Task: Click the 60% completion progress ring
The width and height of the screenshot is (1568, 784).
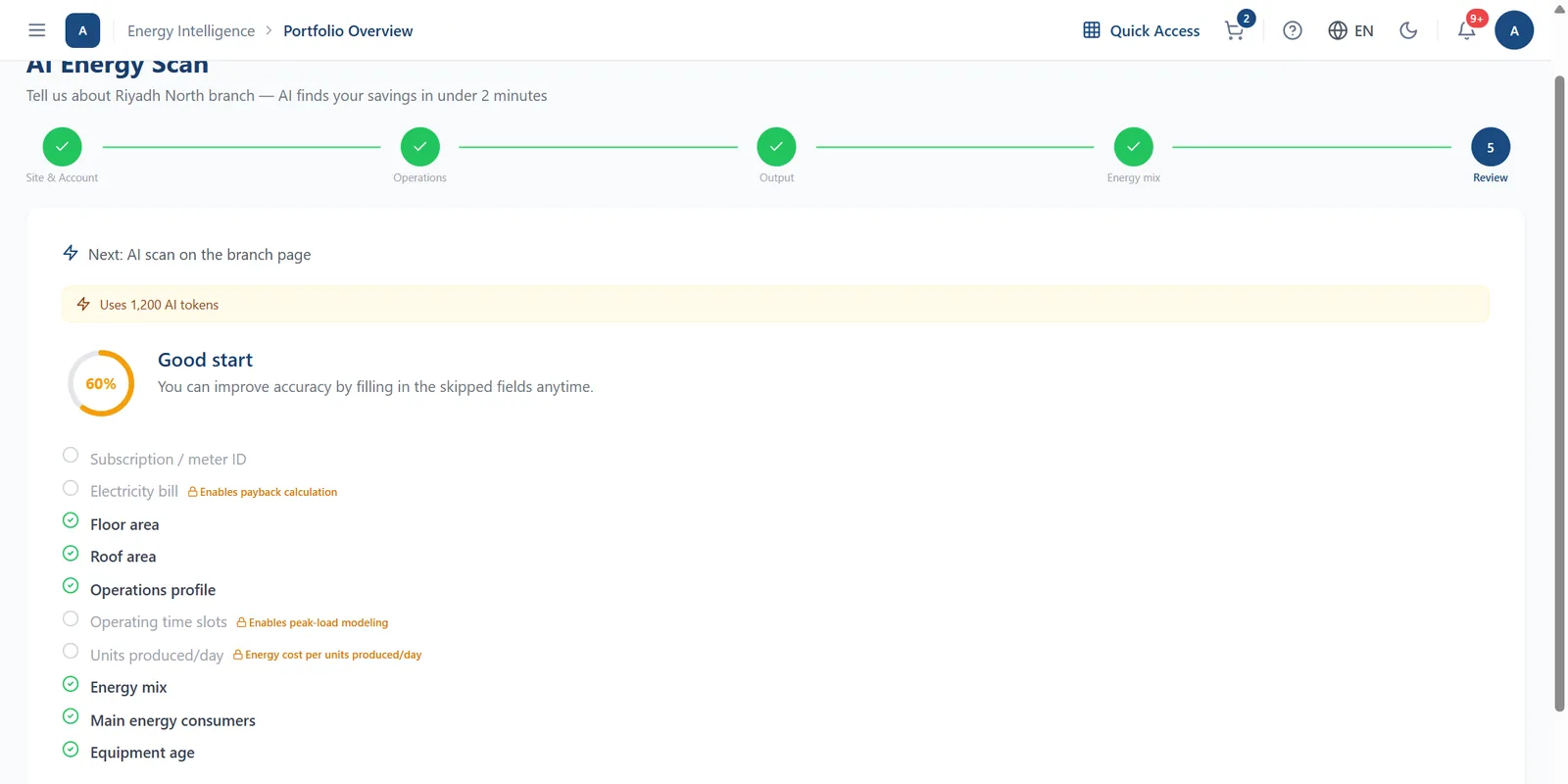Action: point(101,383)
